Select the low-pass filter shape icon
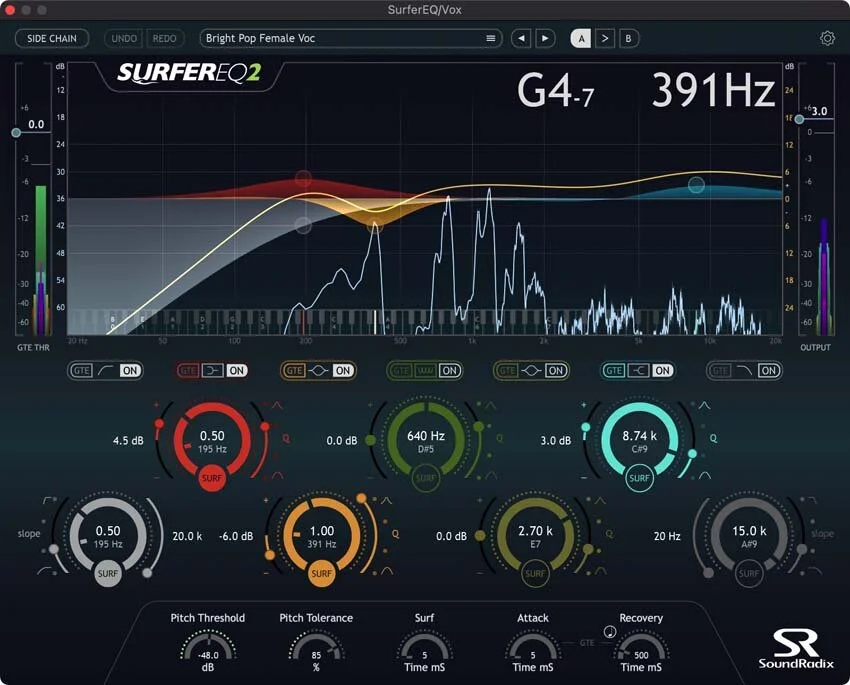 pos(744,371)
